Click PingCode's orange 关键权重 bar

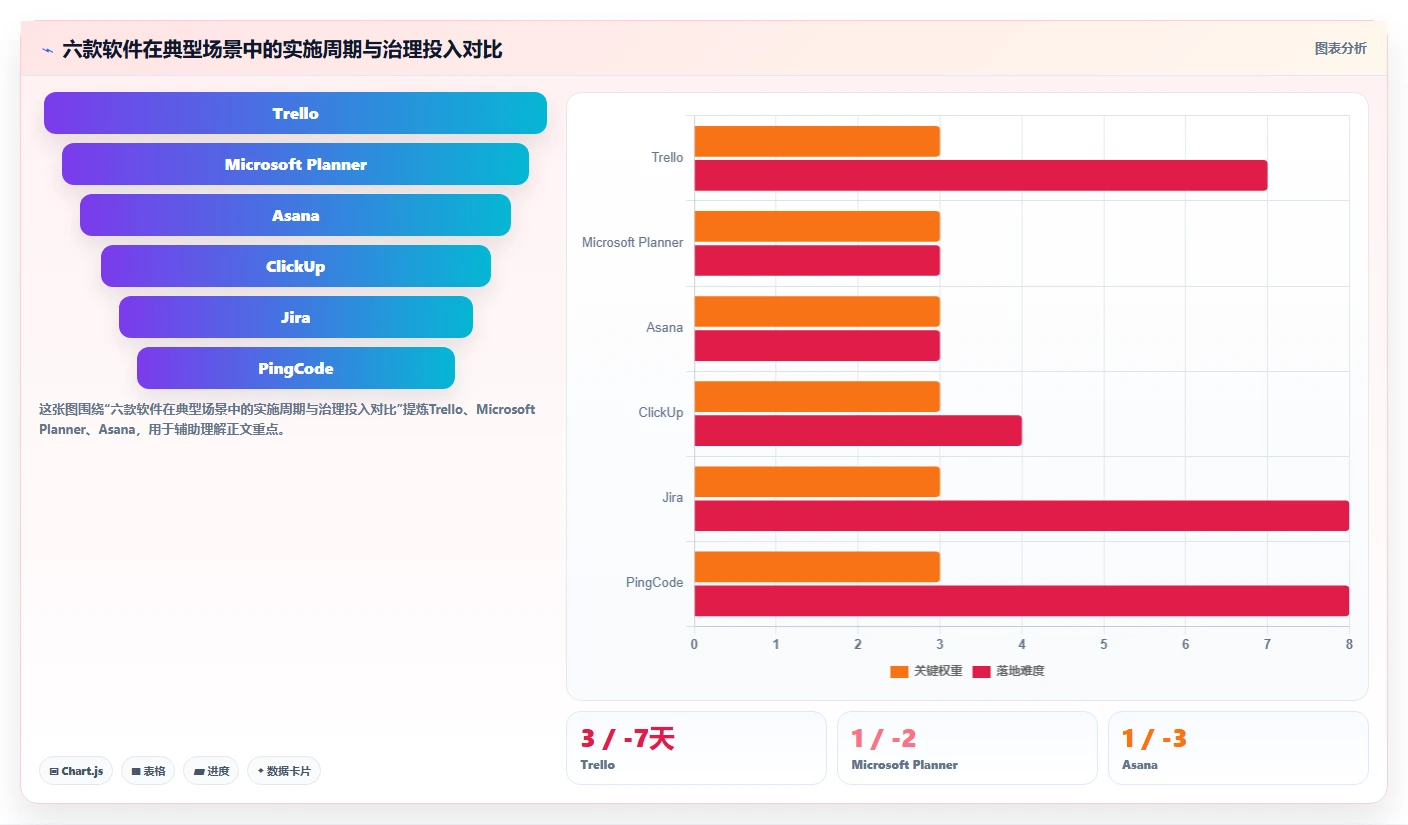817,566
